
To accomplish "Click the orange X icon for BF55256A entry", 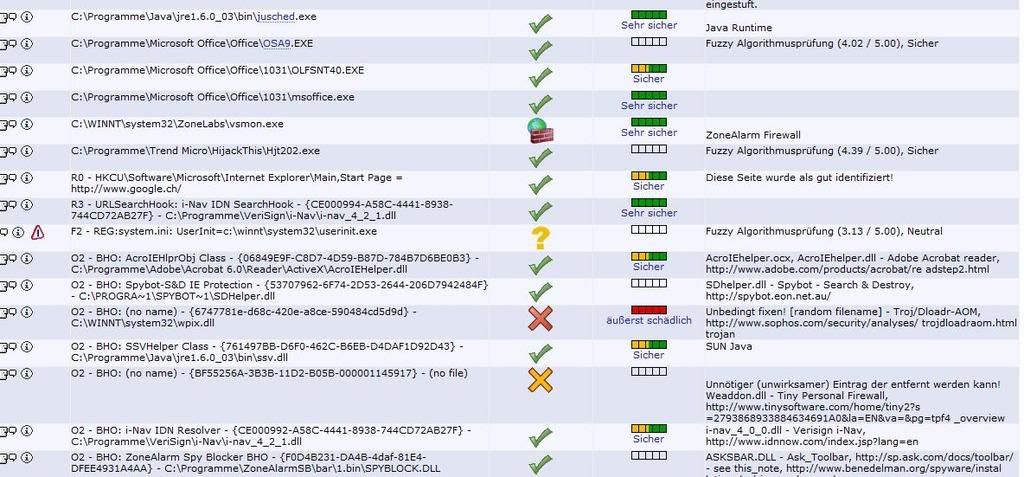I will tap(540, 380).
